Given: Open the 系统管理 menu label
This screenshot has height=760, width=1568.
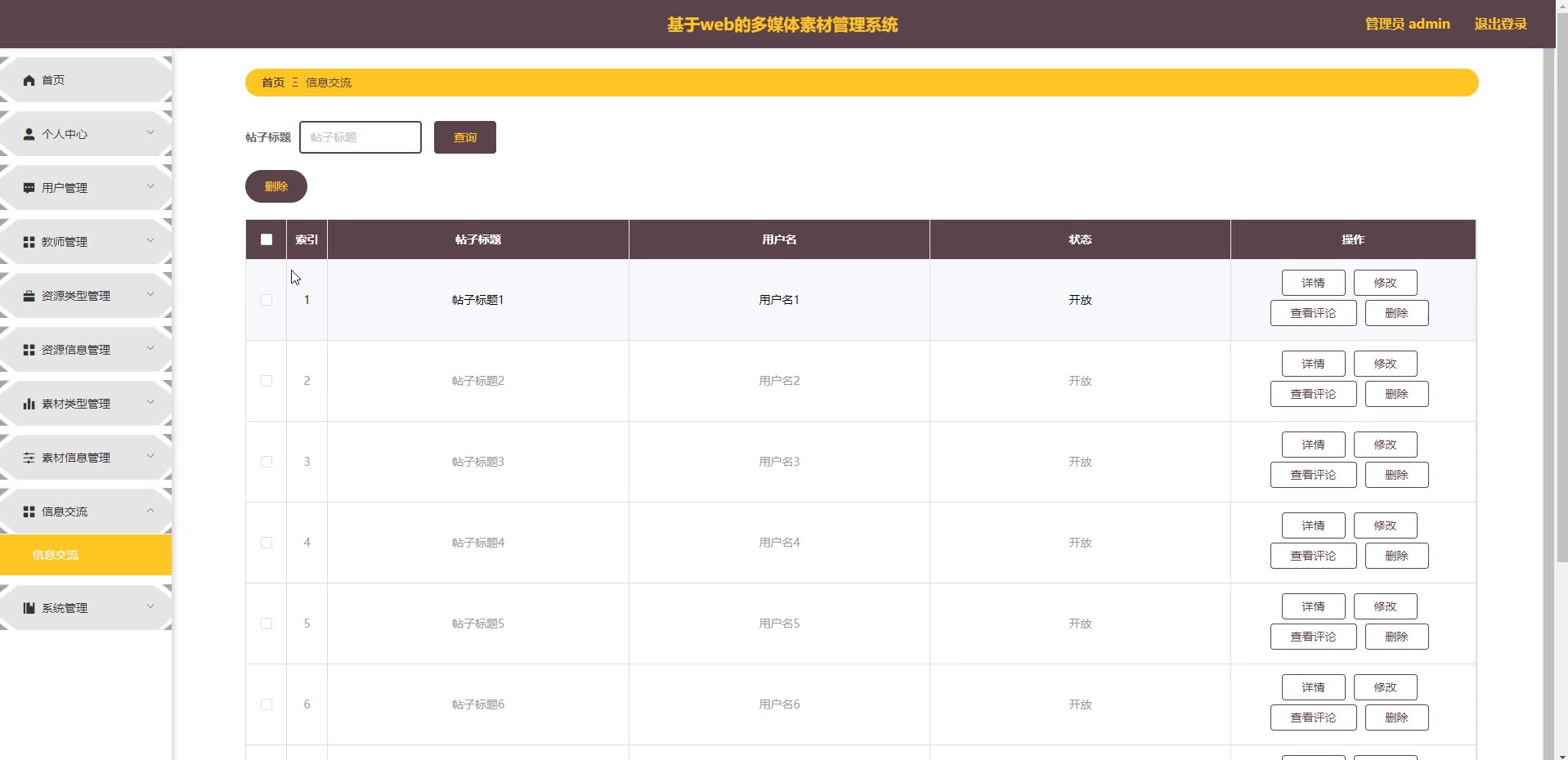Looking at the screenshot, I should [x=65, y=608].
